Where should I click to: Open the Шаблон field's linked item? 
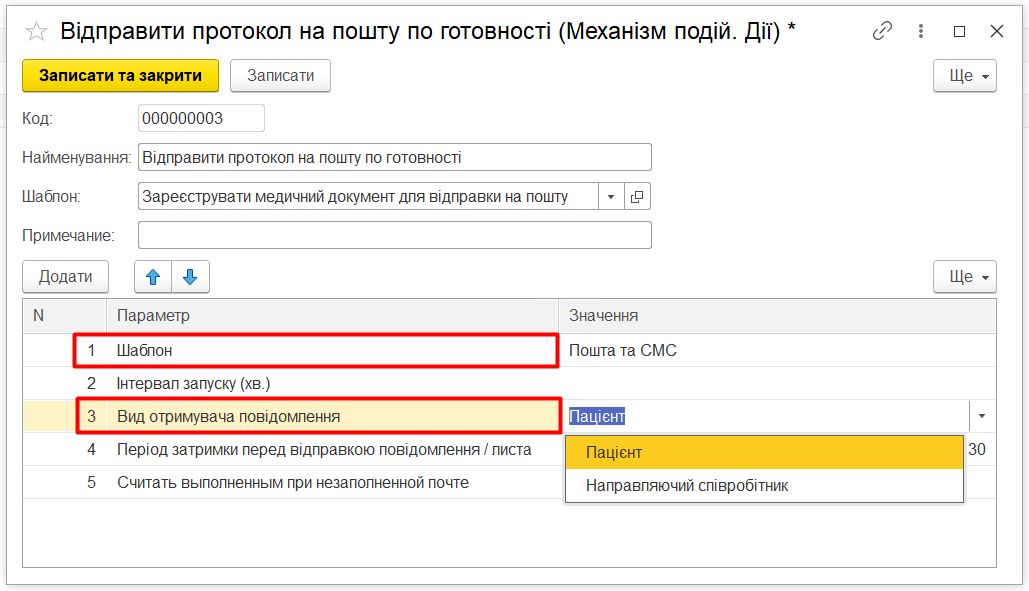637,197
